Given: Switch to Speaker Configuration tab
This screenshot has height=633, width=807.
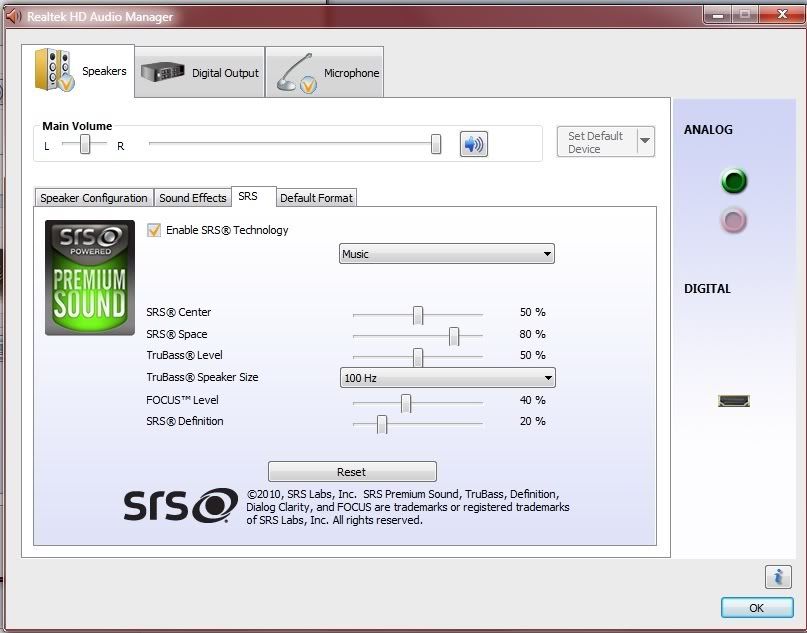Looking at the screenshot, I should click(x=94, y=198).
